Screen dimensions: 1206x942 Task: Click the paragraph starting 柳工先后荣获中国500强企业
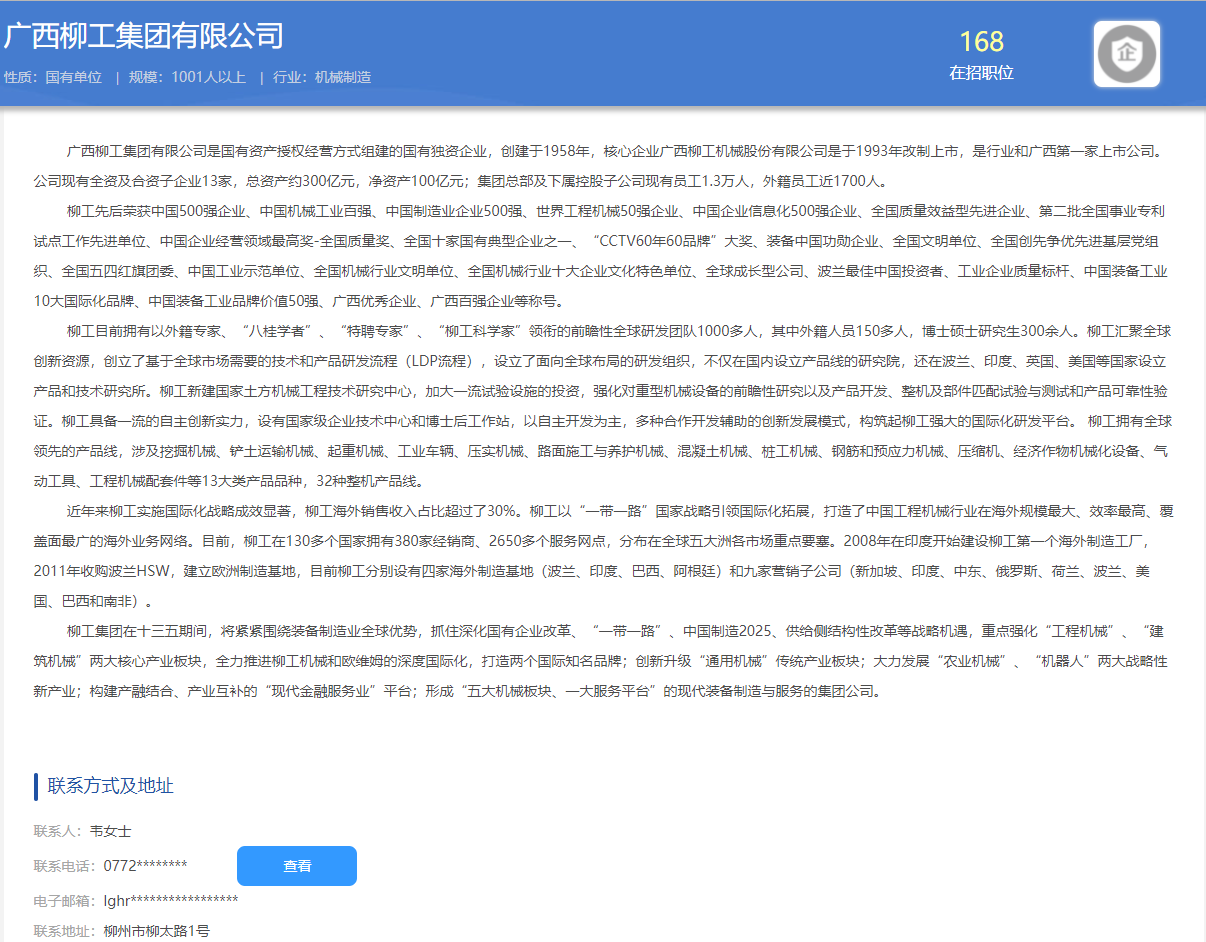tap(603, 256)
